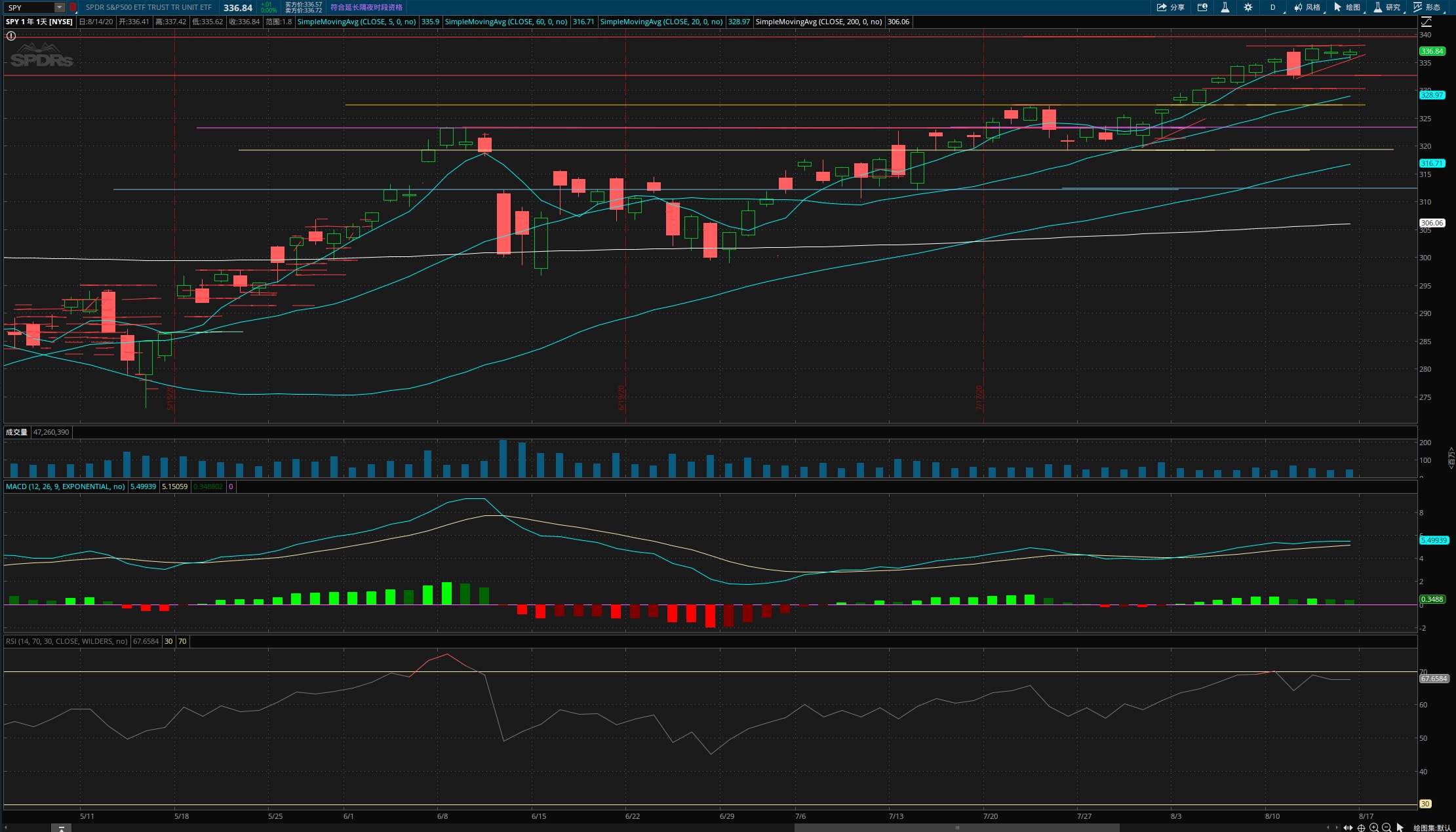Click the 7/17/20 vertical date marker
This screenshot has height=832, width=1456.
[x=979, y=397]
